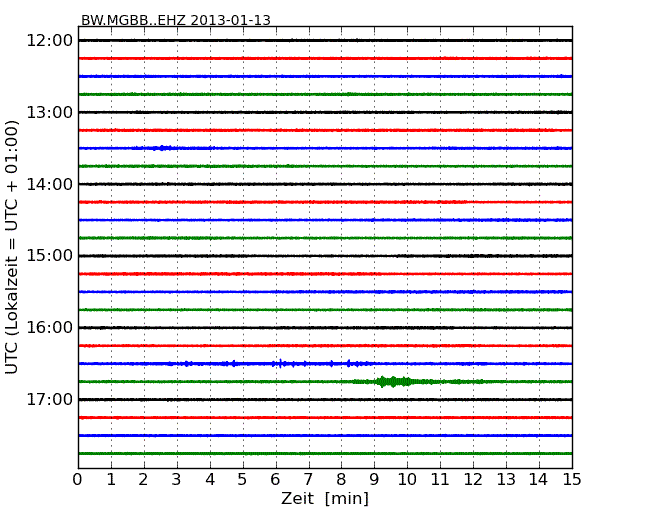Pick the 15:00 time label

pos(50,256)
